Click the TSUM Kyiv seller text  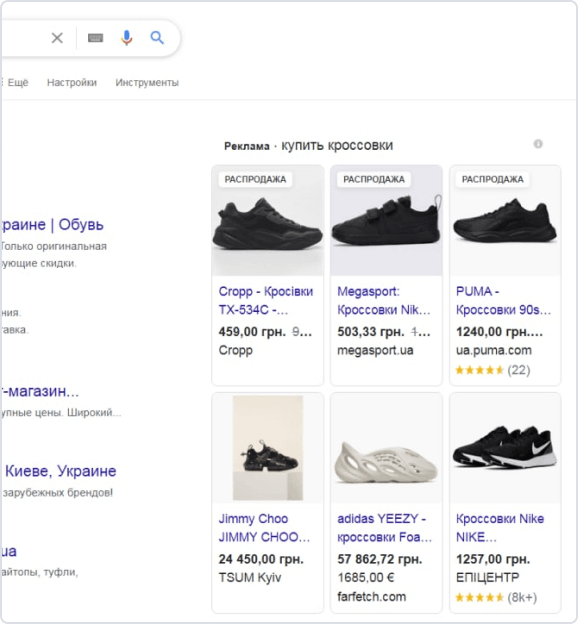coord(250,577)
